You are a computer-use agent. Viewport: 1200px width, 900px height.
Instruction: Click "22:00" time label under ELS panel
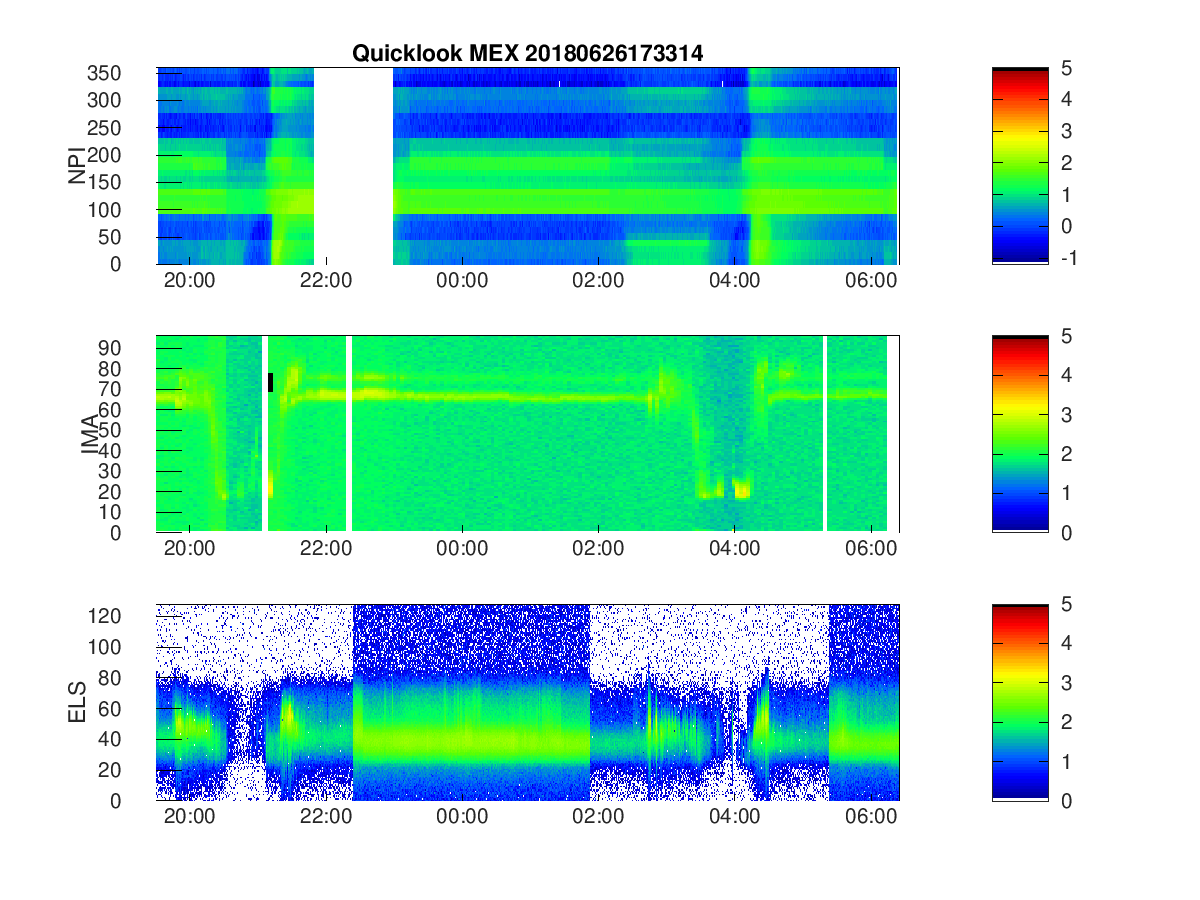(x=326, y=817)
